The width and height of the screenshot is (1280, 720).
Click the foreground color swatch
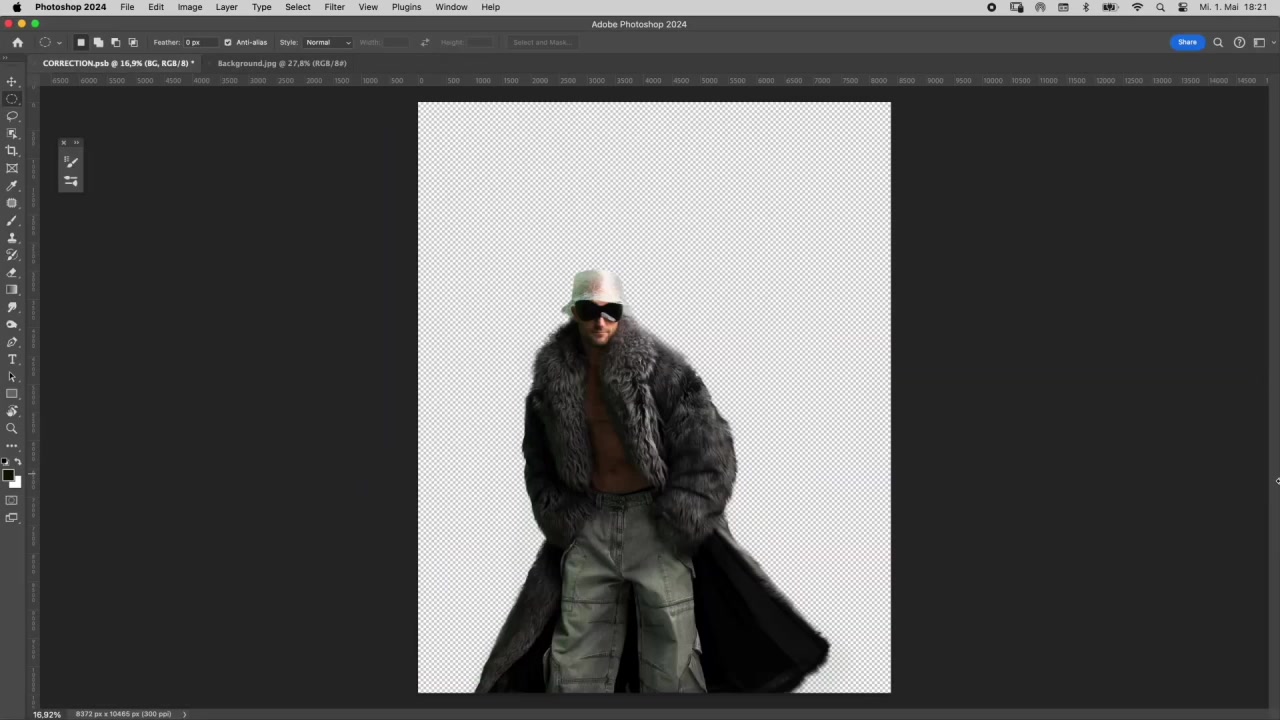tap(8, 476)
